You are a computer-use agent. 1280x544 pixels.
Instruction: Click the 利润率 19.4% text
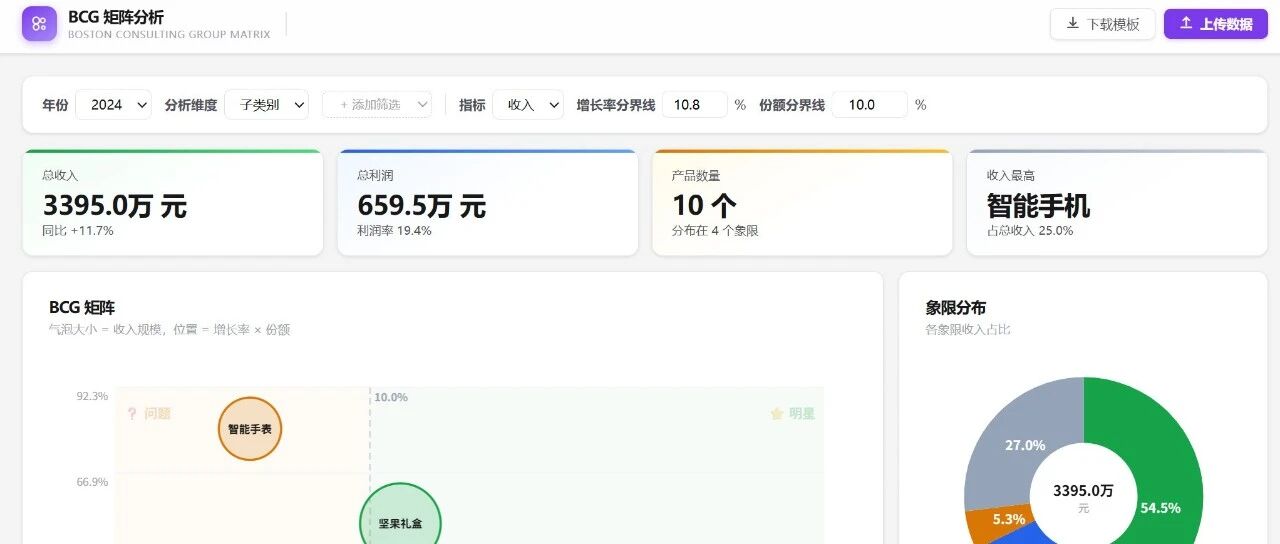point(394,230)
